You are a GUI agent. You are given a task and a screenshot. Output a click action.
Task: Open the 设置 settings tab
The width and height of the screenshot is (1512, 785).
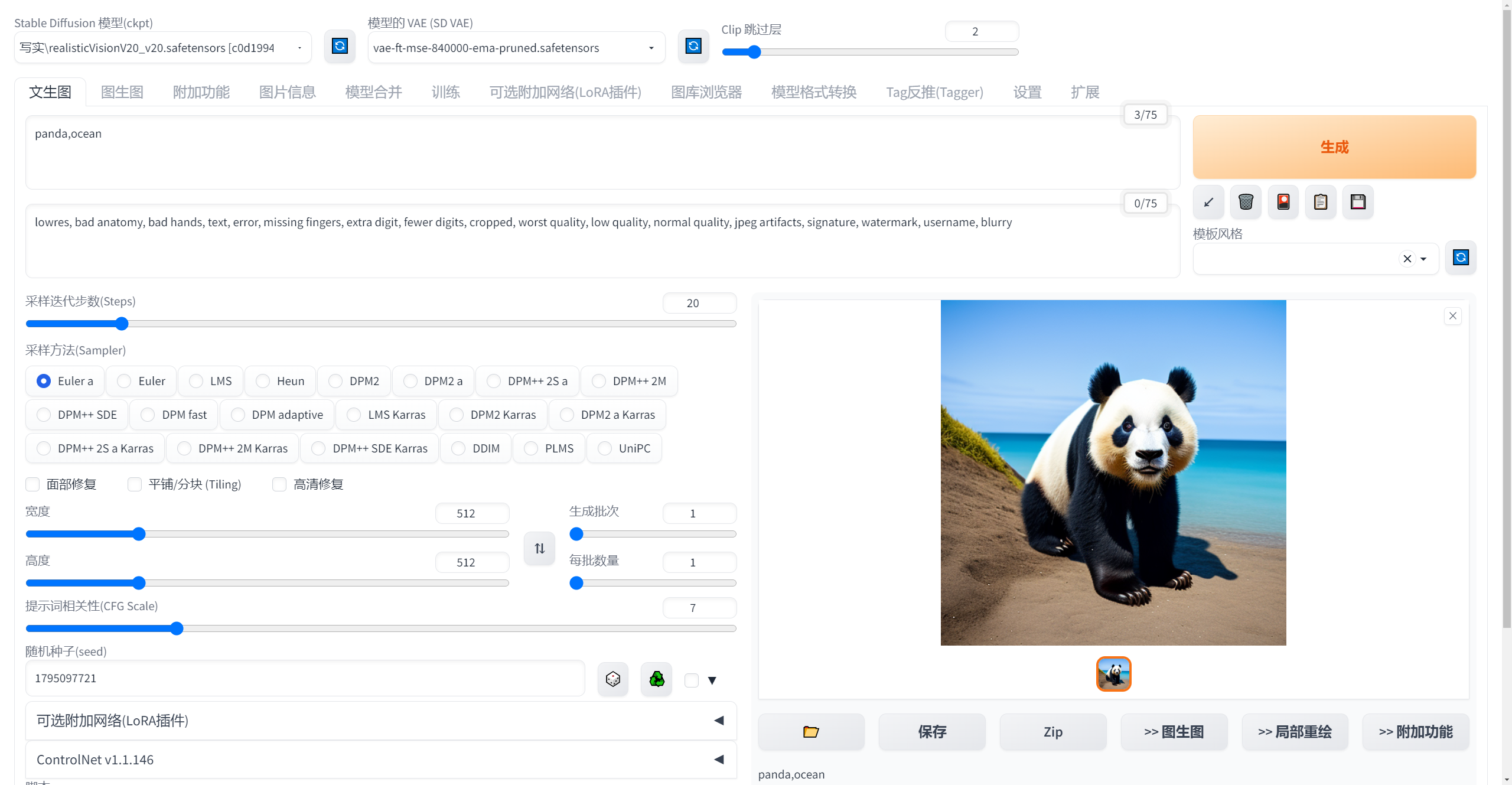tap(1027, 92)
